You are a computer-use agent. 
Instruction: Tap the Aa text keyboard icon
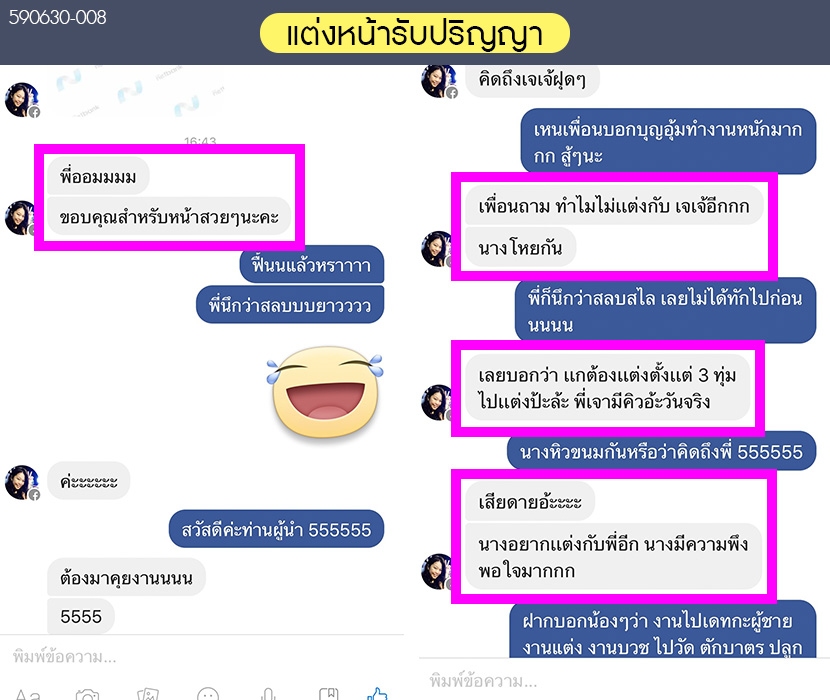[28, 694]
